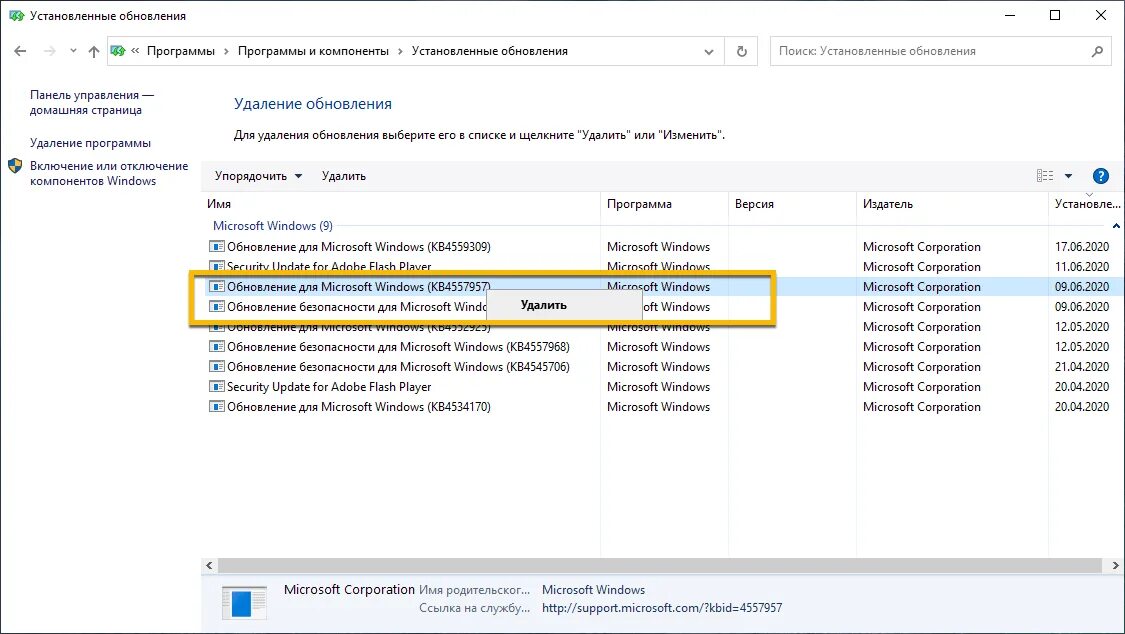Image resolution: width=1125 pixels, height=634 pixels.
Task: Click icon of KB4534170 update
Action: tap(217, 407)
